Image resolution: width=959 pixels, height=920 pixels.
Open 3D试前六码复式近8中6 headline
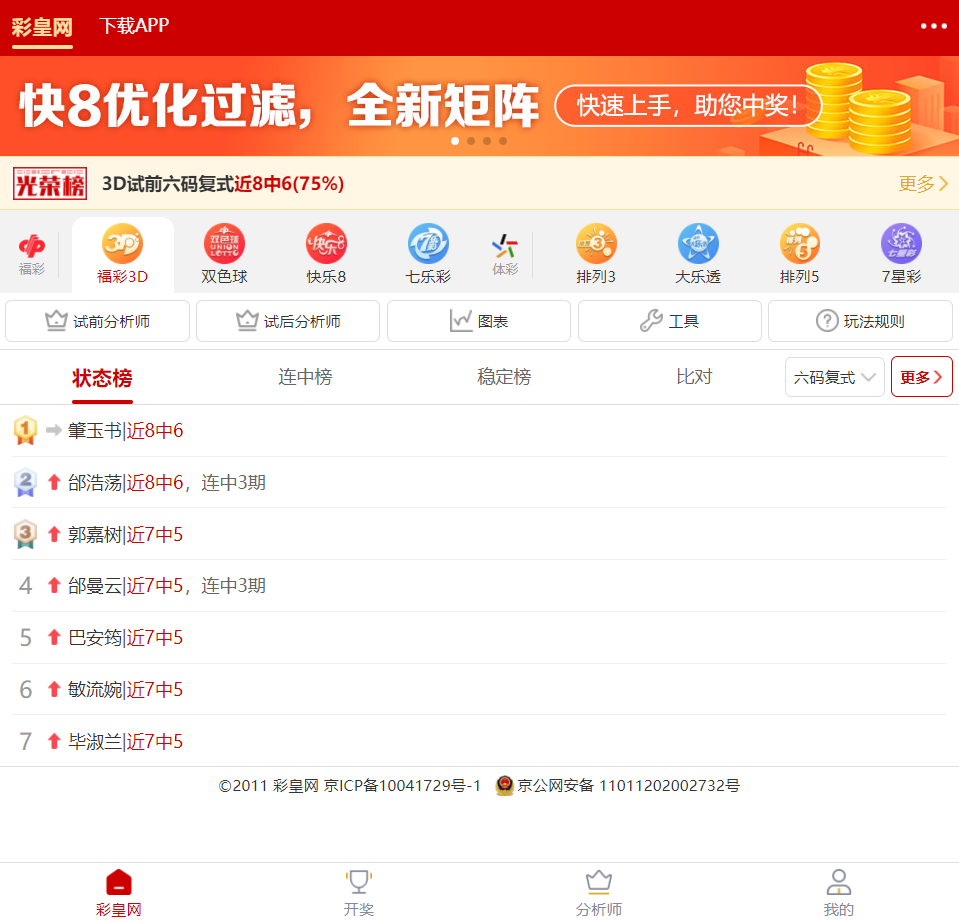pyautogui.click(x=223, y=184)
